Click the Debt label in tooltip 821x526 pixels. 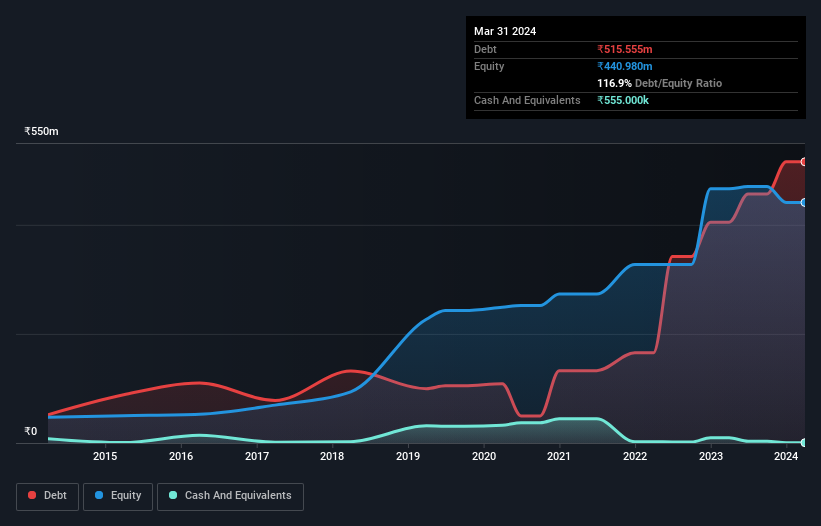(x=485, y=49)
